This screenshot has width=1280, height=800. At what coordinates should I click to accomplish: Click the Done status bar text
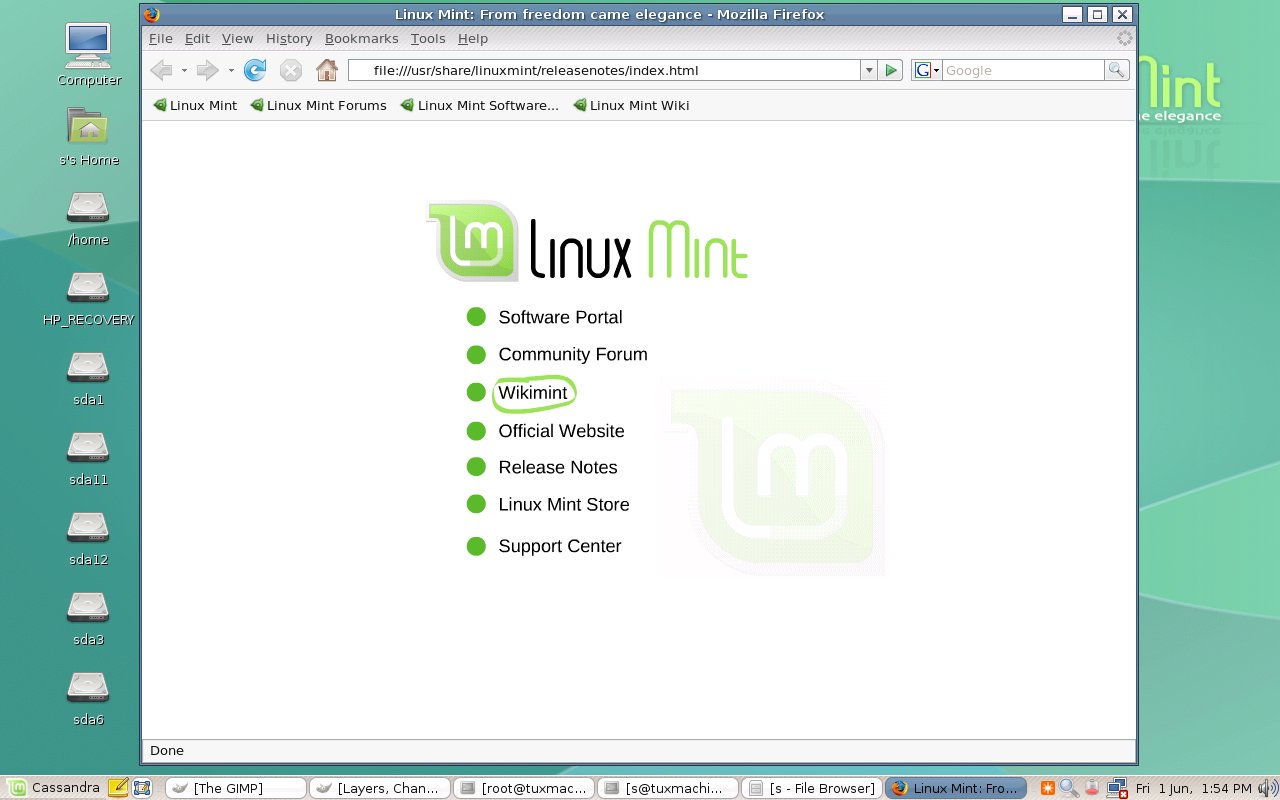point(167,750)
